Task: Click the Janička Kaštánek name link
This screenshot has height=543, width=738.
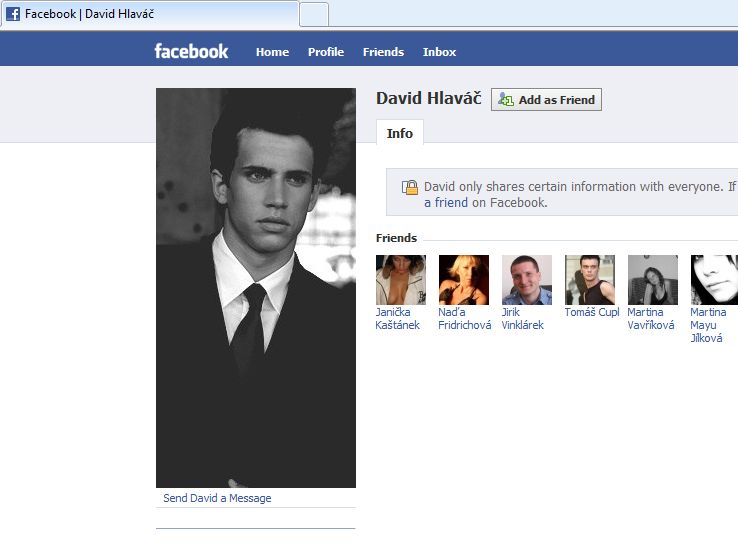Action: (398, 319)
